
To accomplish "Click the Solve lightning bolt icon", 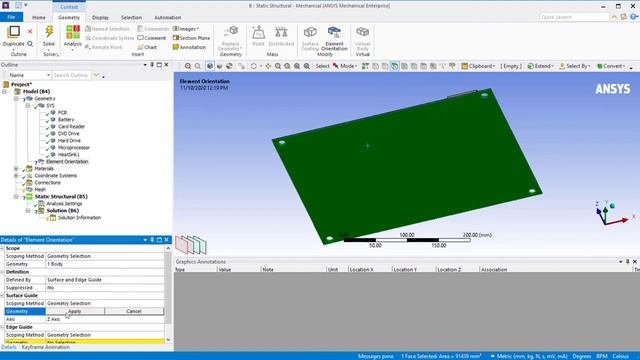I will [x=49, y=32].
